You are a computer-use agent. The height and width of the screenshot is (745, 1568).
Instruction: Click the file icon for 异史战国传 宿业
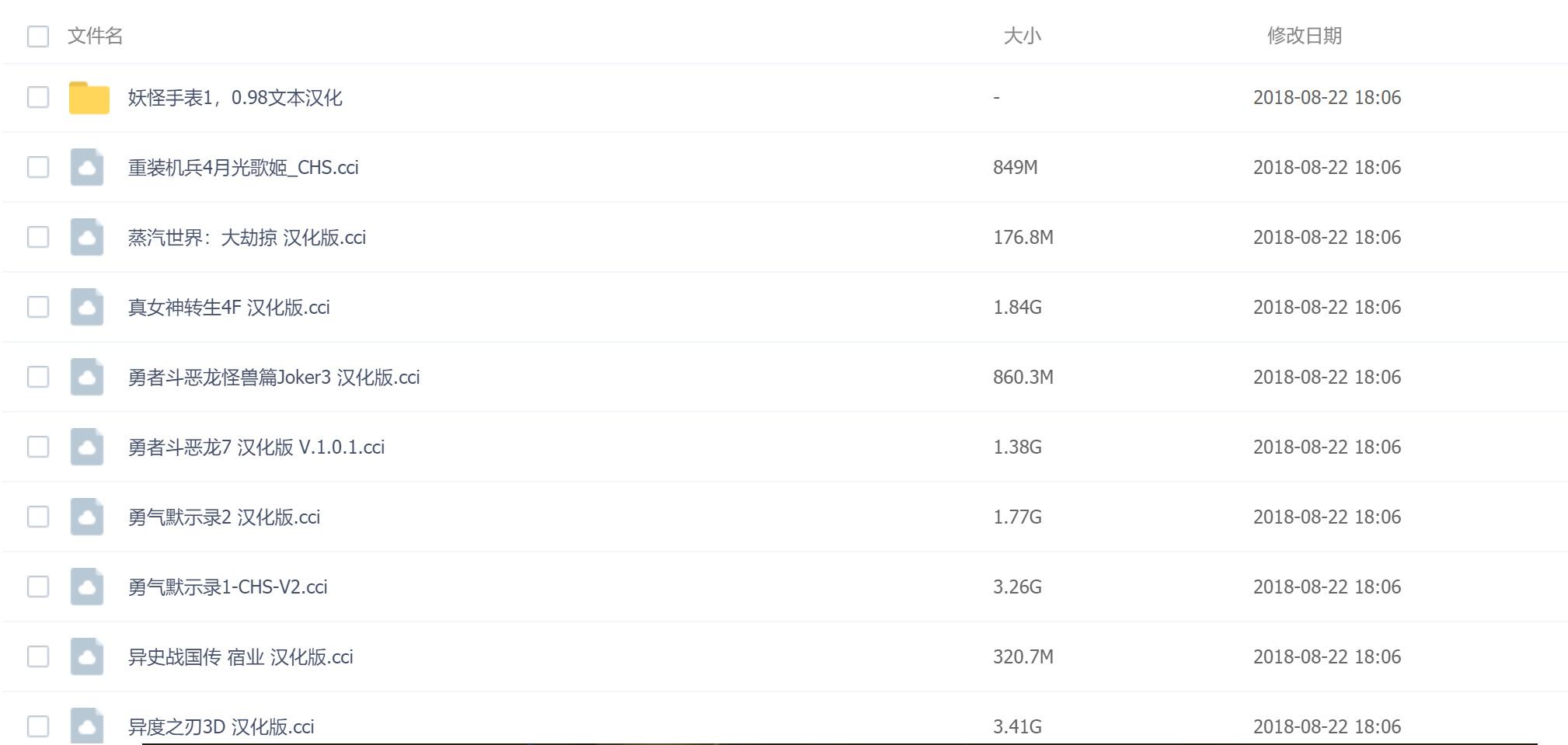pos(87,656)
